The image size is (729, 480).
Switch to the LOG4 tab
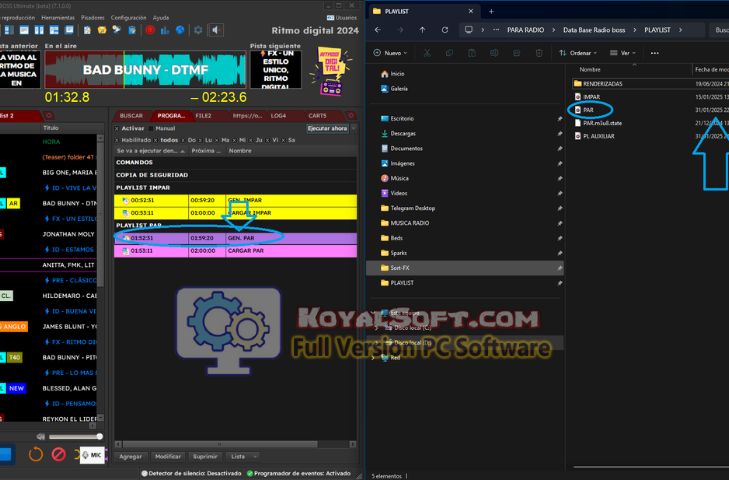[278, 116]
